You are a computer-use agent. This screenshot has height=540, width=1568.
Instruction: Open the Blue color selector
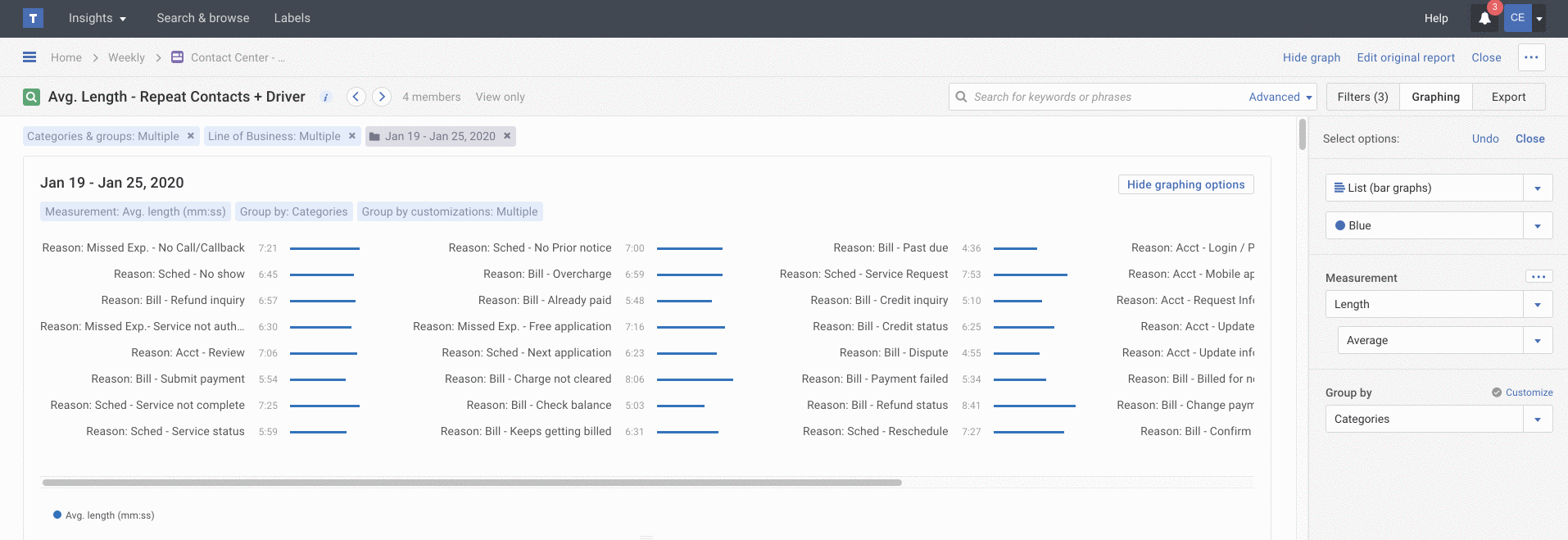click(1537, 225)
